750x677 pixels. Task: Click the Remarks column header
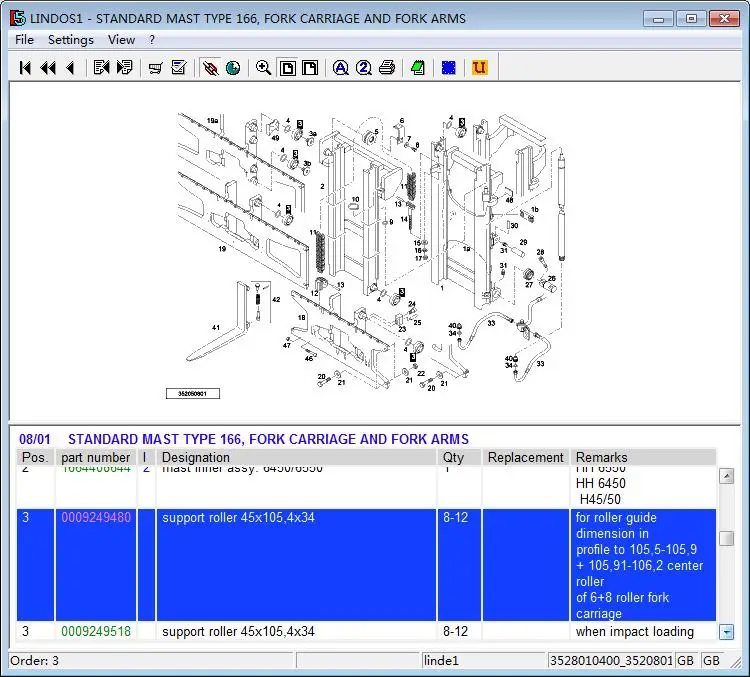(643, 457)
